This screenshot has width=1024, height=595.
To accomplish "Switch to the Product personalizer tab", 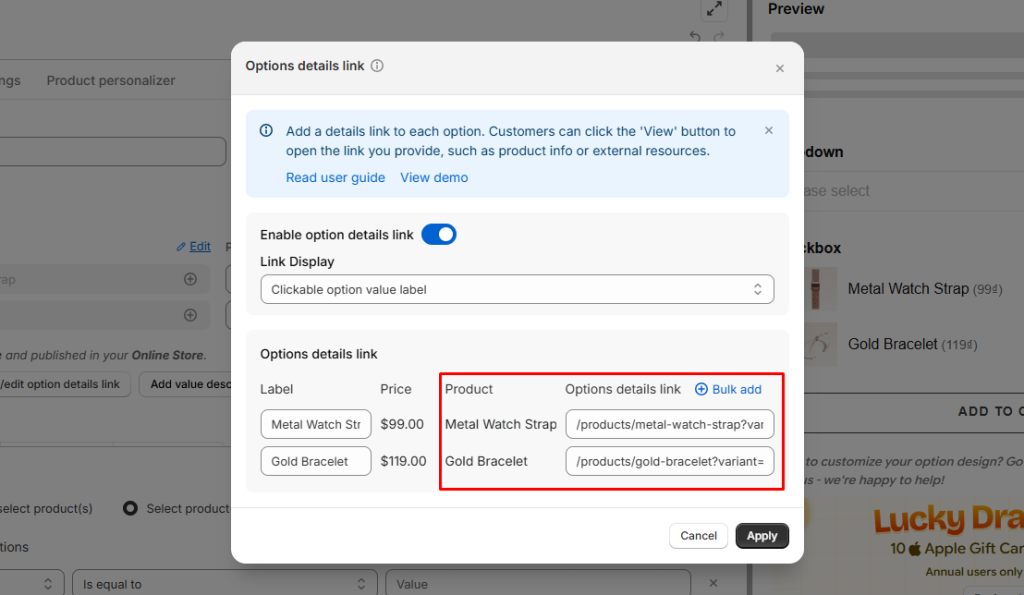I will 111,81.
